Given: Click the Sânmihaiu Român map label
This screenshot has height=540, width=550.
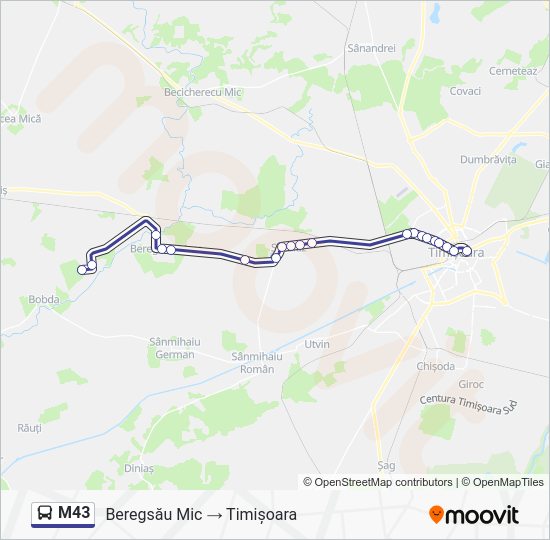Looking at the screenshot, I should [257, 363].
